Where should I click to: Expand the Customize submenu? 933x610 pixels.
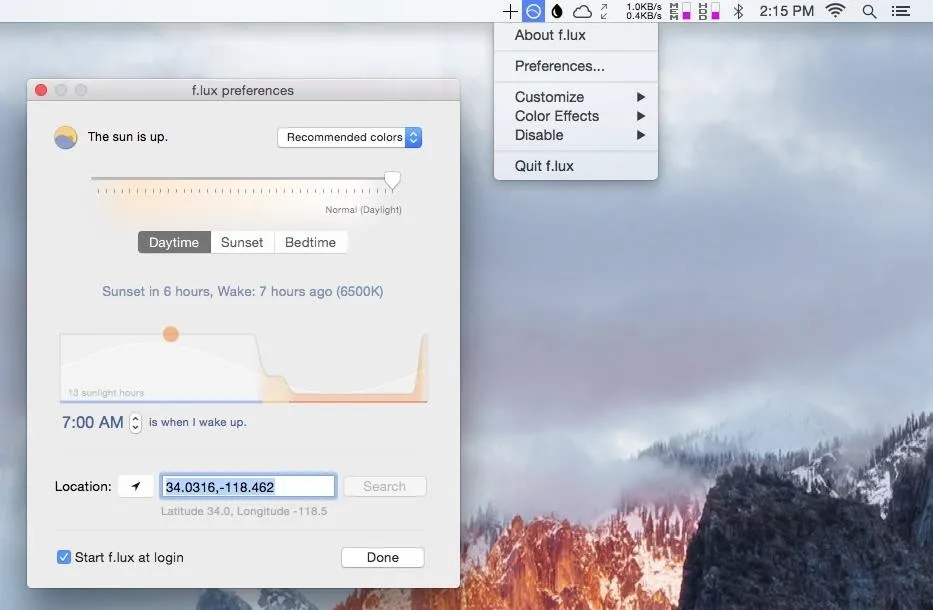(576, 97)
